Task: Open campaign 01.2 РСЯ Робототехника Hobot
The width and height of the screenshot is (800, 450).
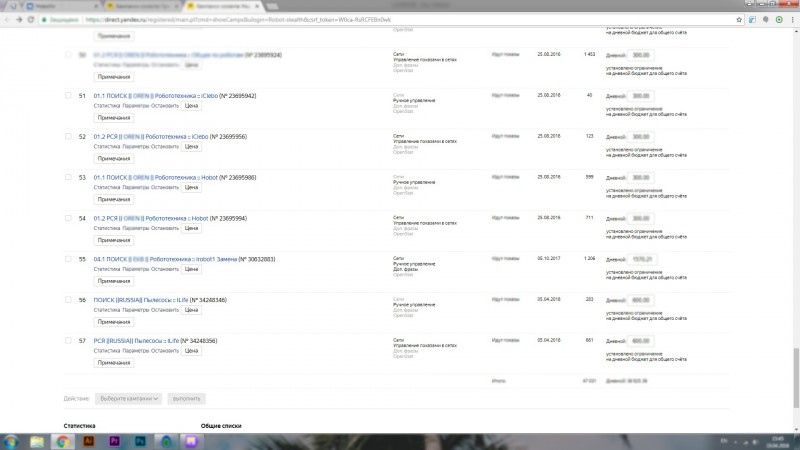Action: (x=151, y=218)
